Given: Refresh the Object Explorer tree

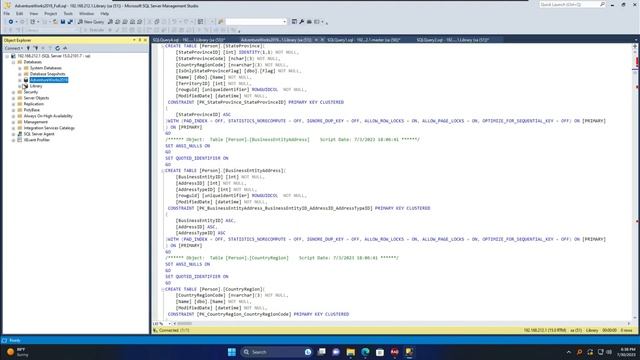Looking at the screenshot, I should (x=58, y=48).
